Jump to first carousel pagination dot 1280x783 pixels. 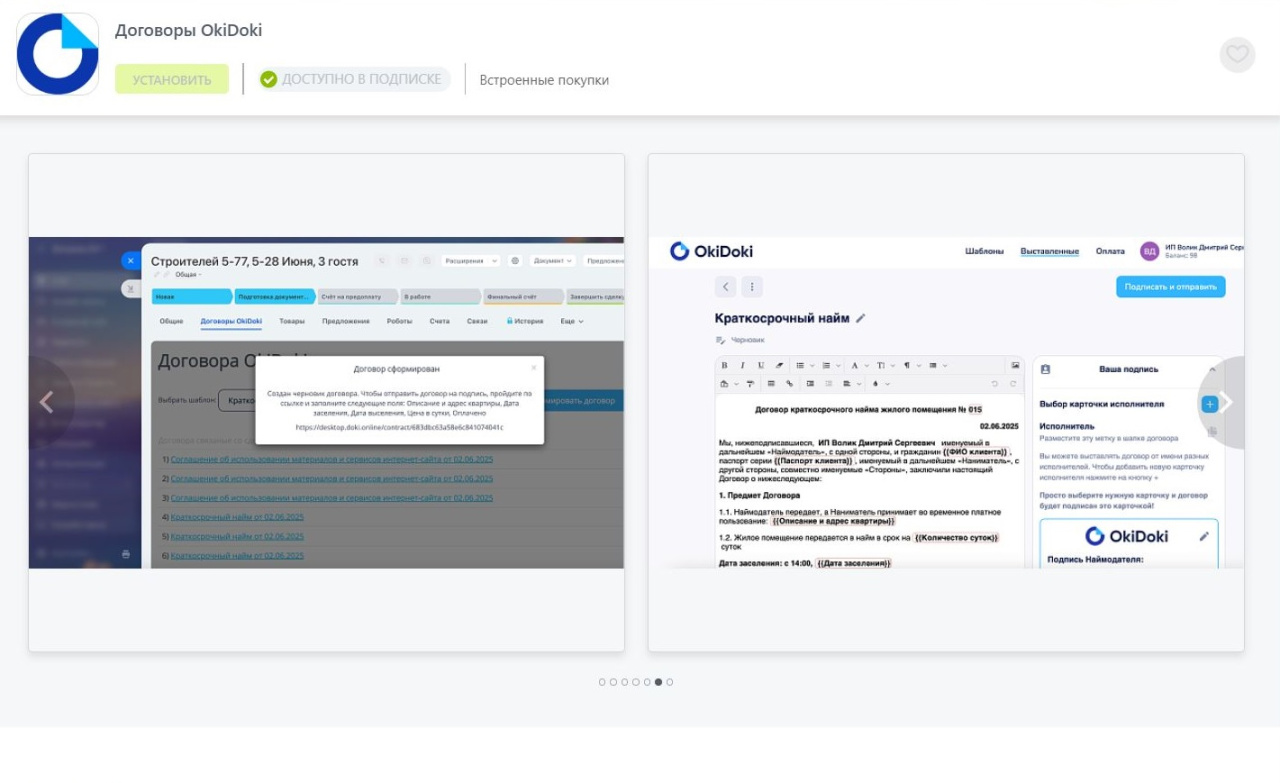[x=602, y=682]
